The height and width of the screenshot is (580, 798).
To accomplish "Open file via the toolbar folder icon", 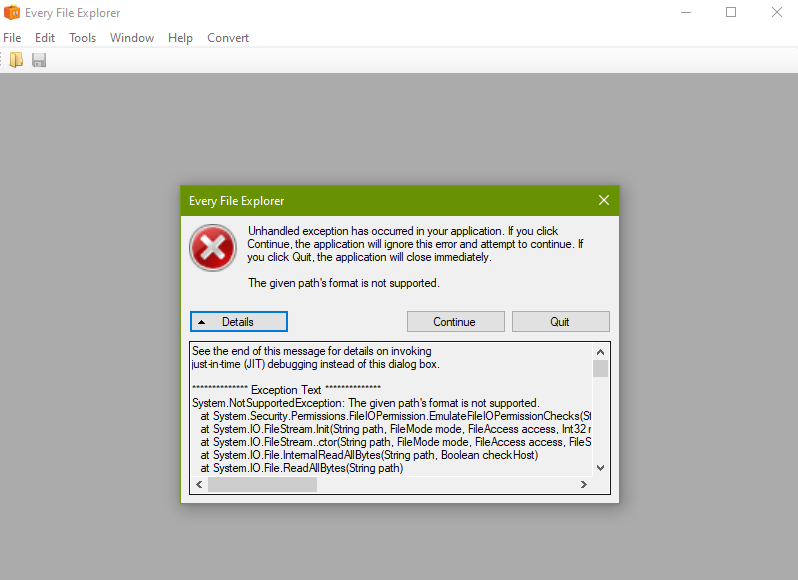I will pos(16,60).
